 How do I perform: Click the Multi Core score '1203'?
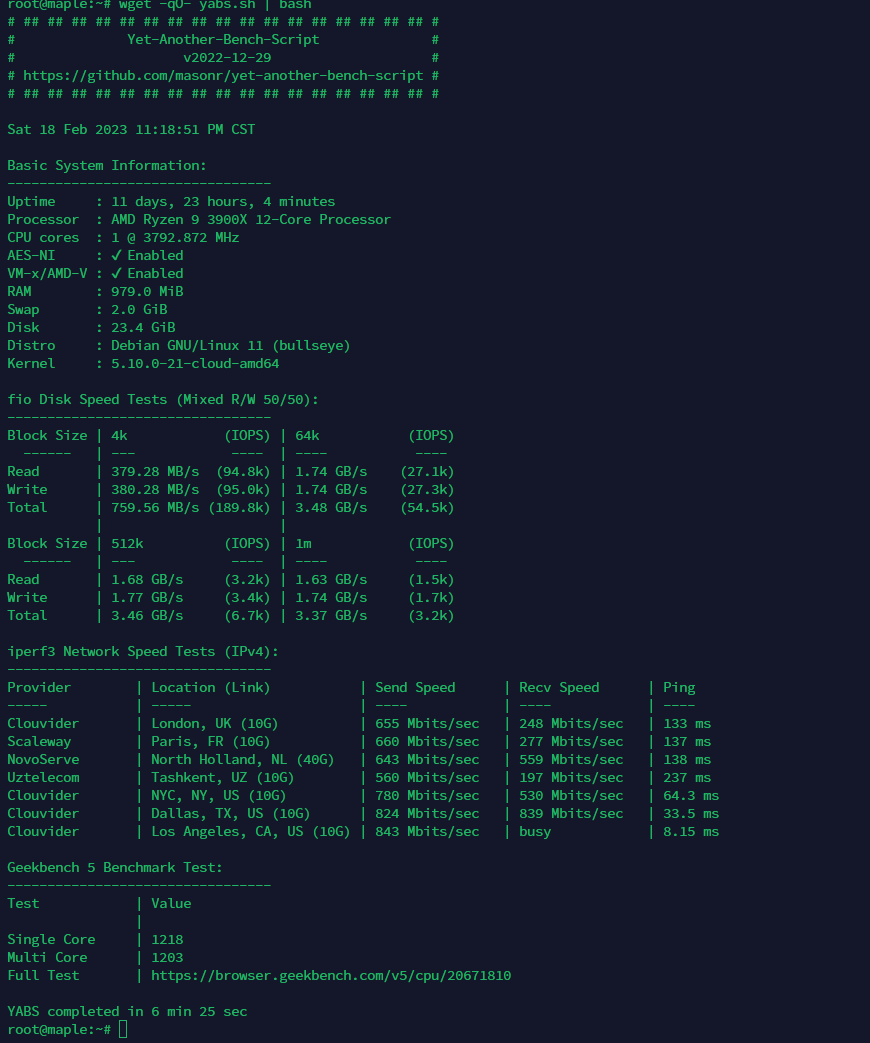click(167, 958)
